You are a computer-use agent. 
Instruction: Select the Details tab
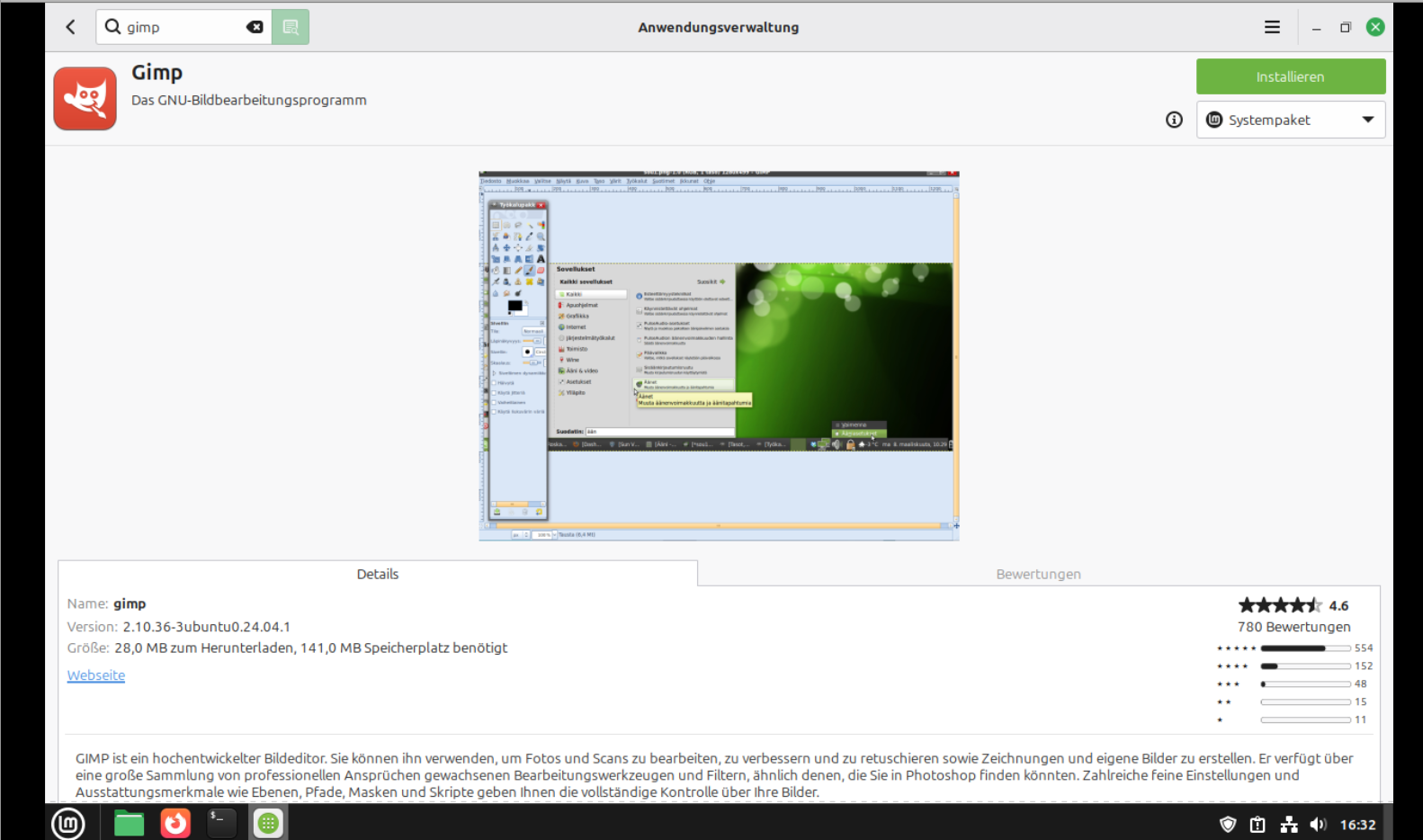click(378, 574)
